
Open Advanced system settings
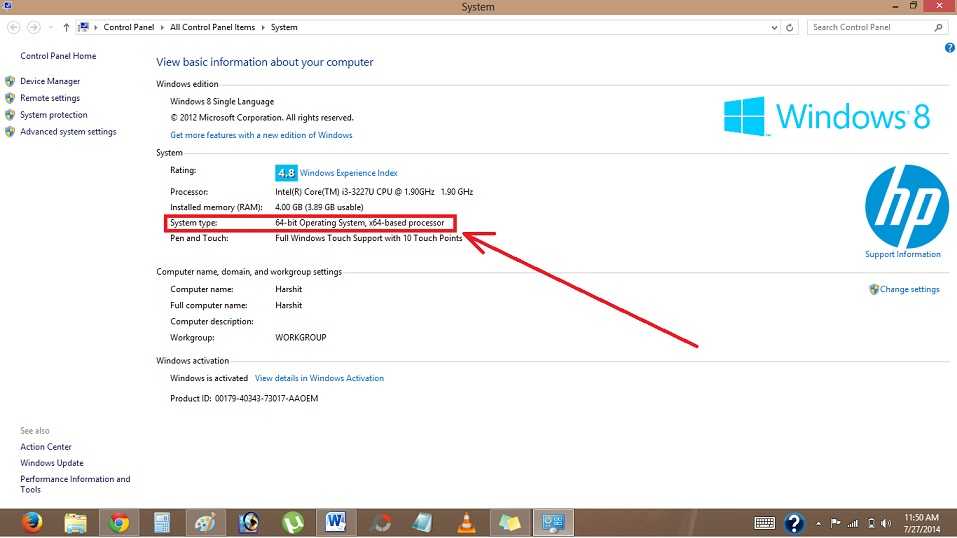click(x=68, y=131)
